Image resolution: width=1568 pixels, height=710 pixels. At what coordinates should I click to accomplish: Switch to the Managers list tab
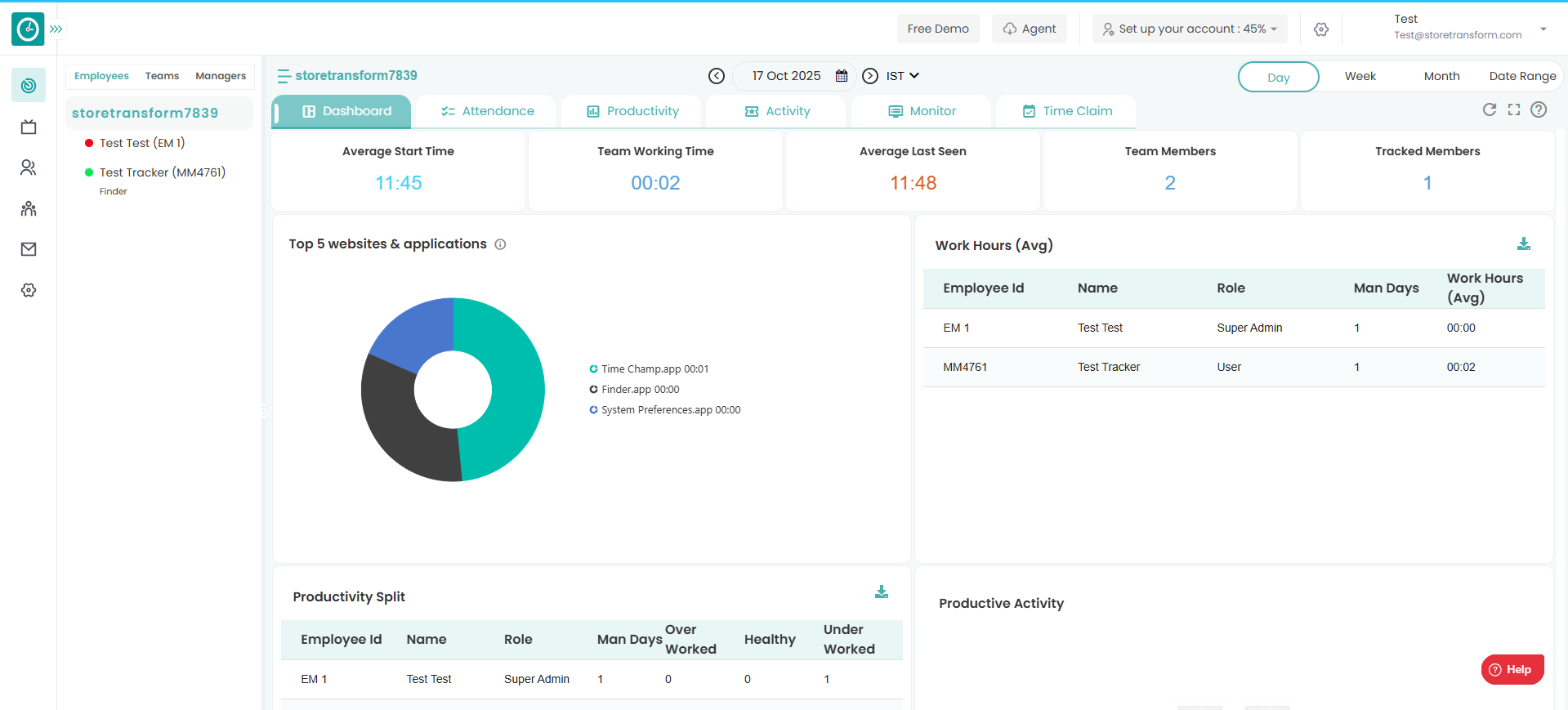tap(221, 76)
